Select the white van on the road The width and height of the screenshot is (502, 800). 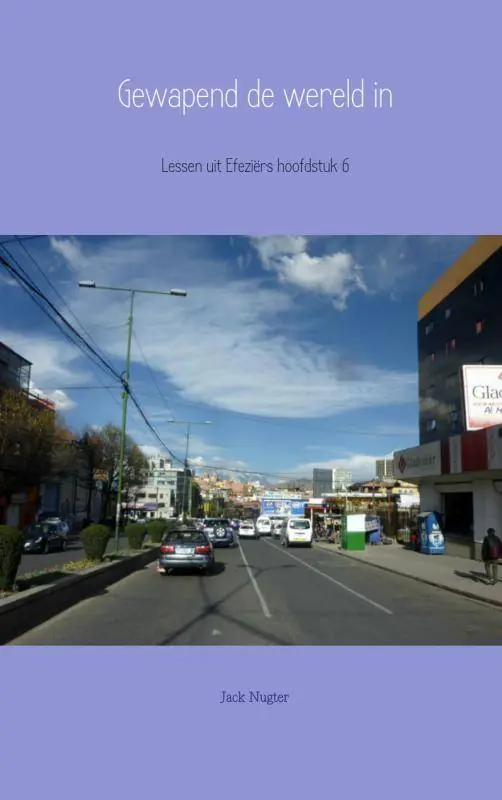(296, 532)
